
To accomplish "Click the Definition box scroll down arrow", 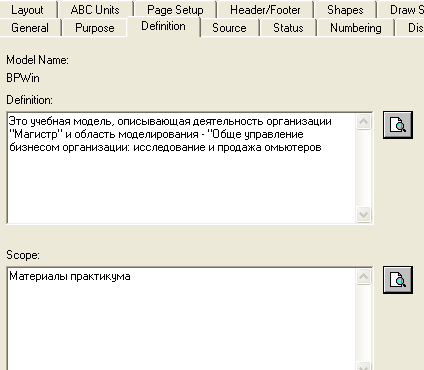I will coord(363,214).
